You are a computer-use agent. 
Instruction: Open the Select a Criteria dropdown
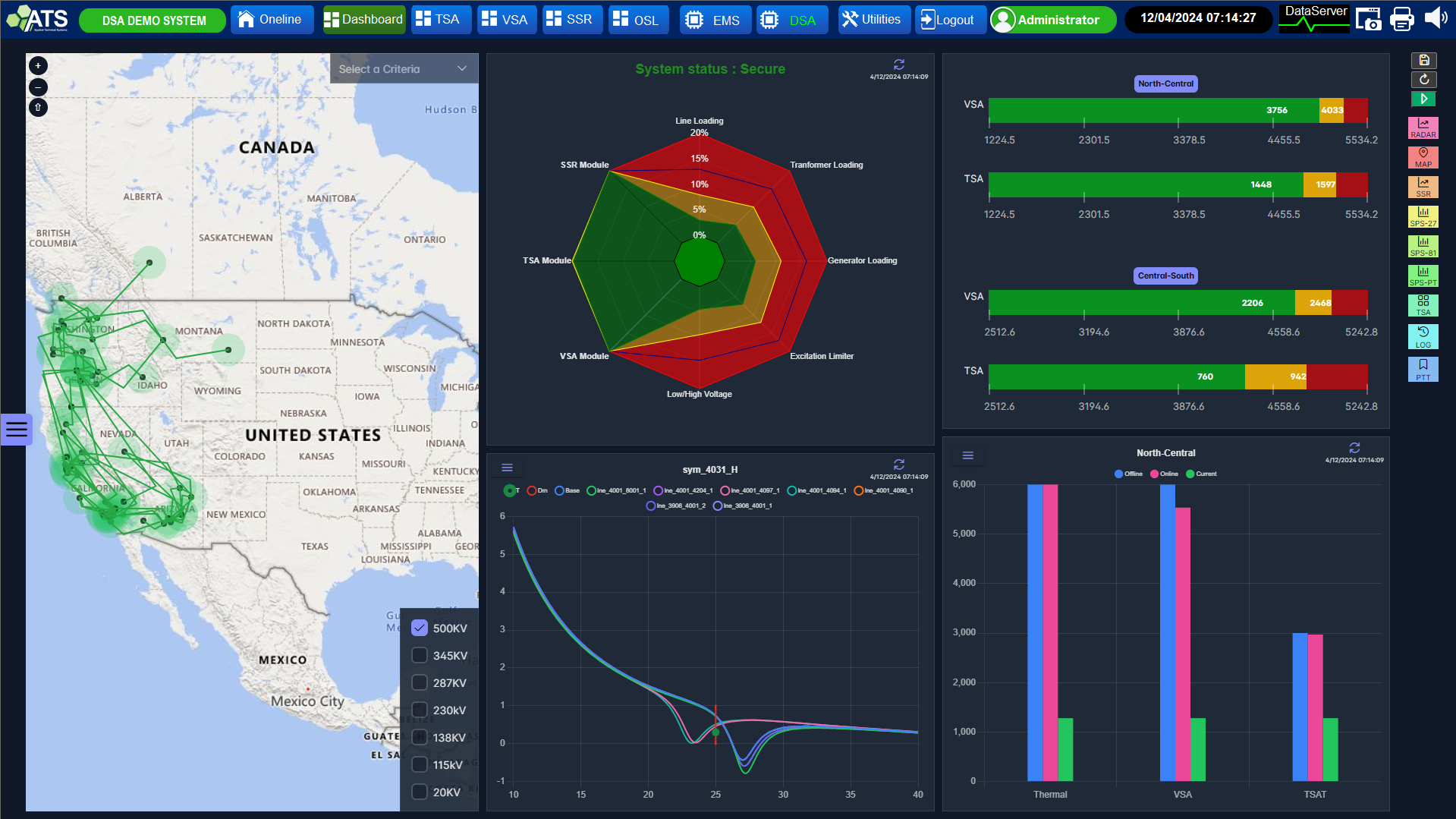[x=403, y=69]
